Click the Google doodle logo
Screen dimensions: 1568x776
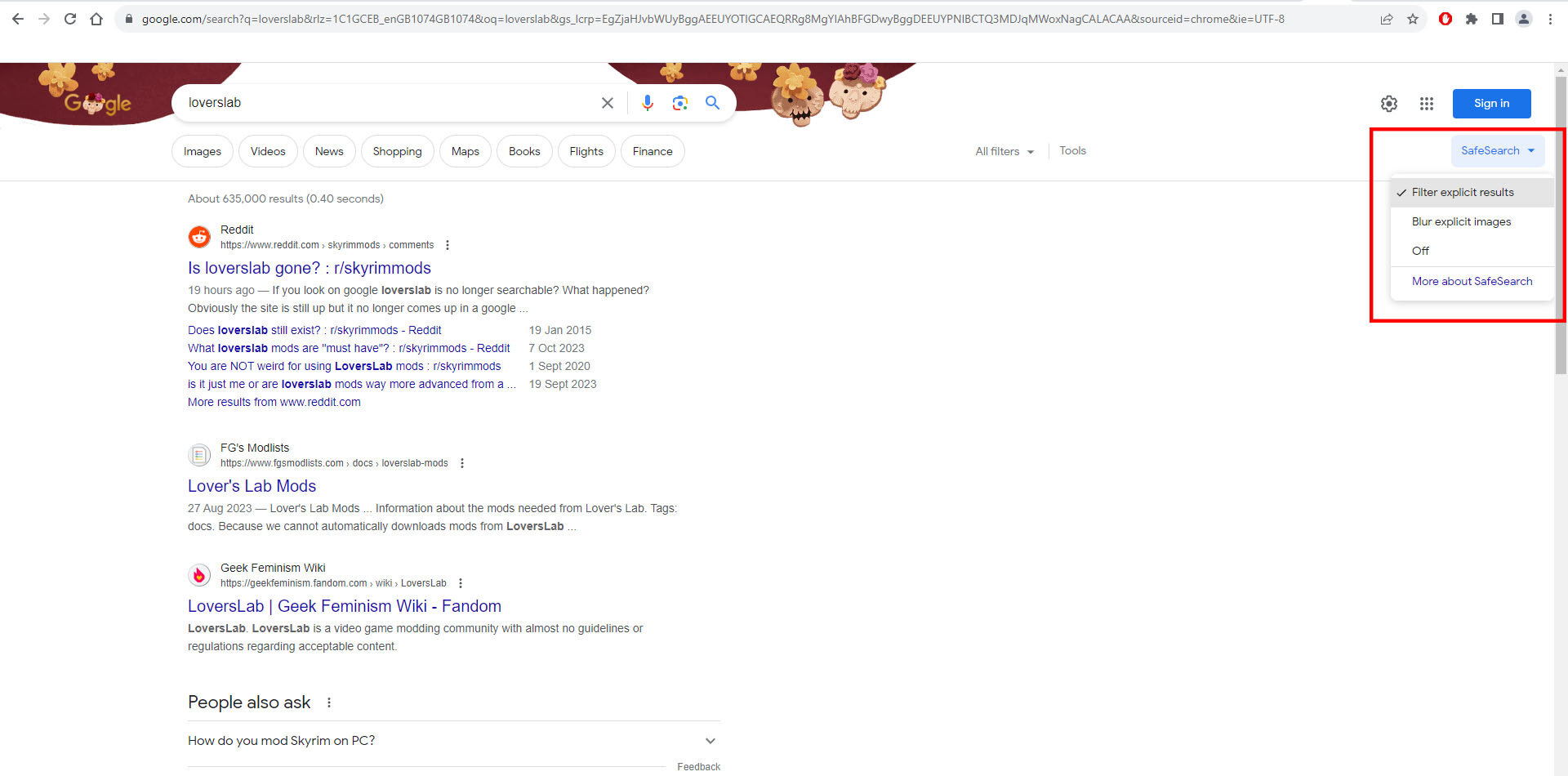click(97, 104)
